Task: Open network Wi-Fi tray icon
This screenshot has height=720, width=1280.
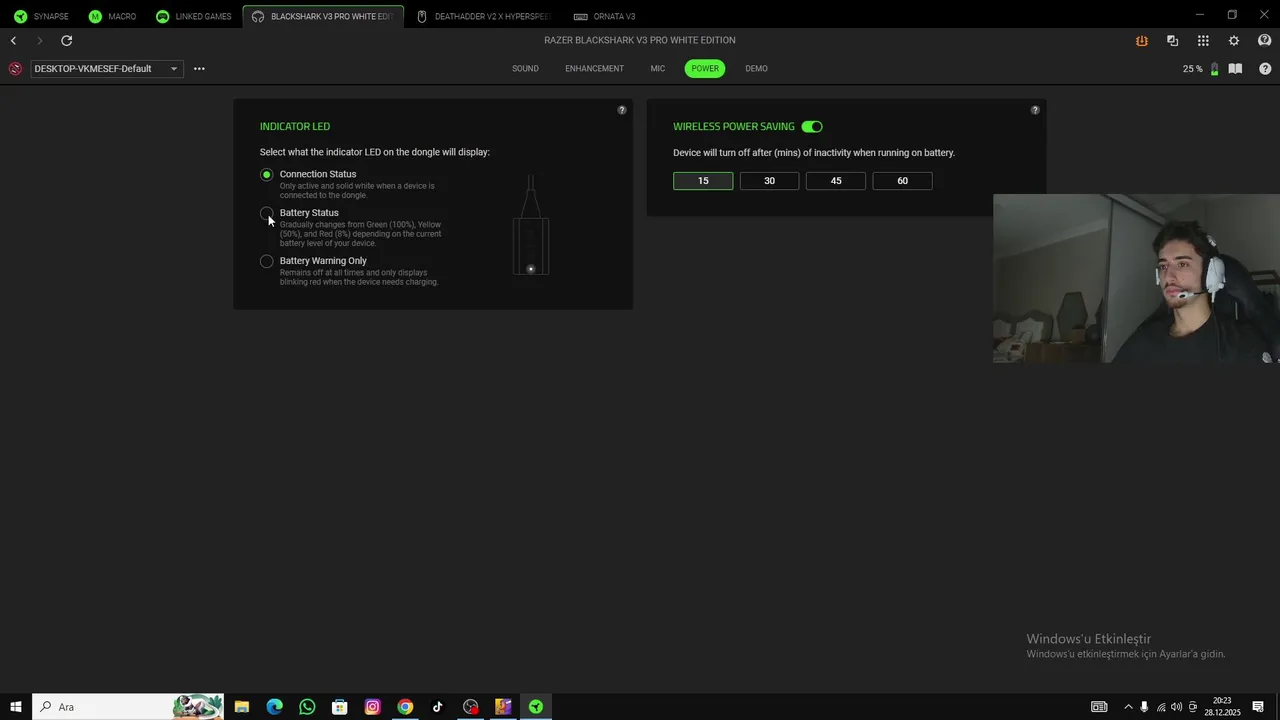Action: (x=1160, y=707)
